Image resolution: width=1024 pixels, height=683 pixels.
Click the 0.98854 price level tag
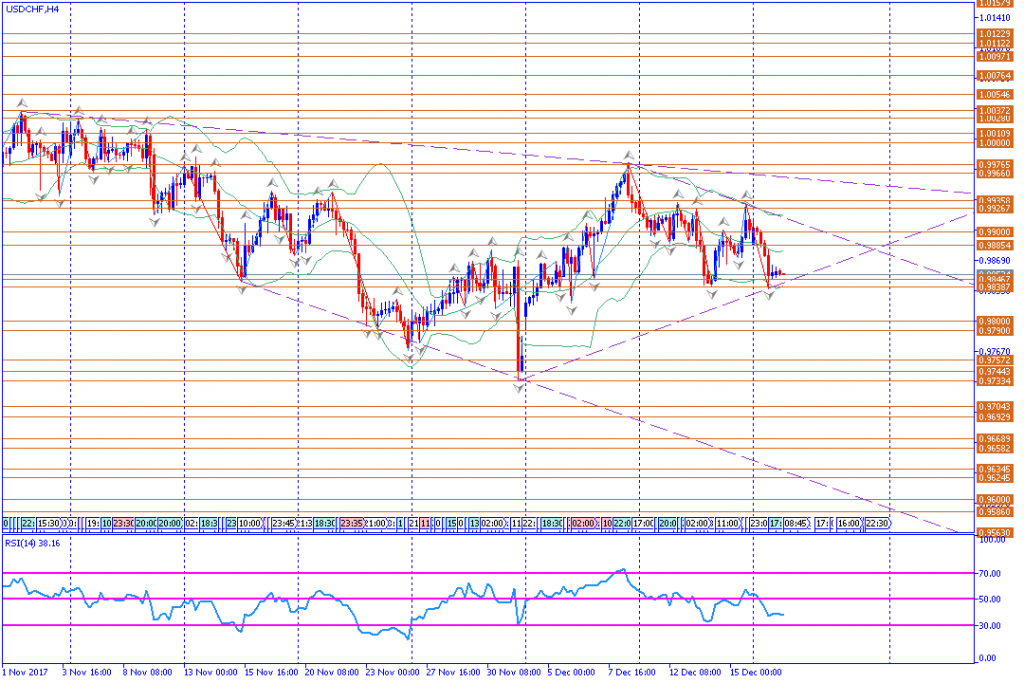993,245
